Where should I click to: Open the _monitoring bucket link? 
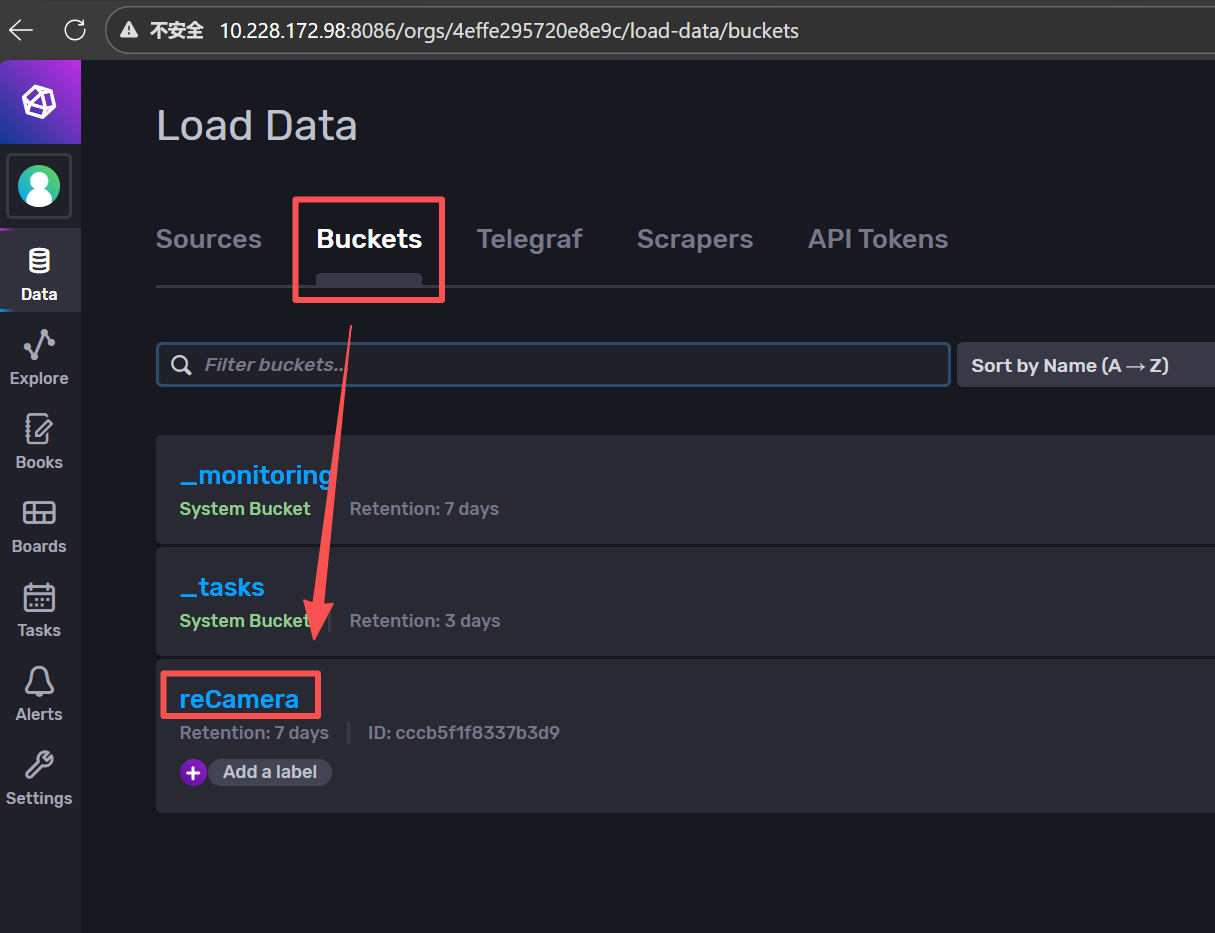[255, 475]
